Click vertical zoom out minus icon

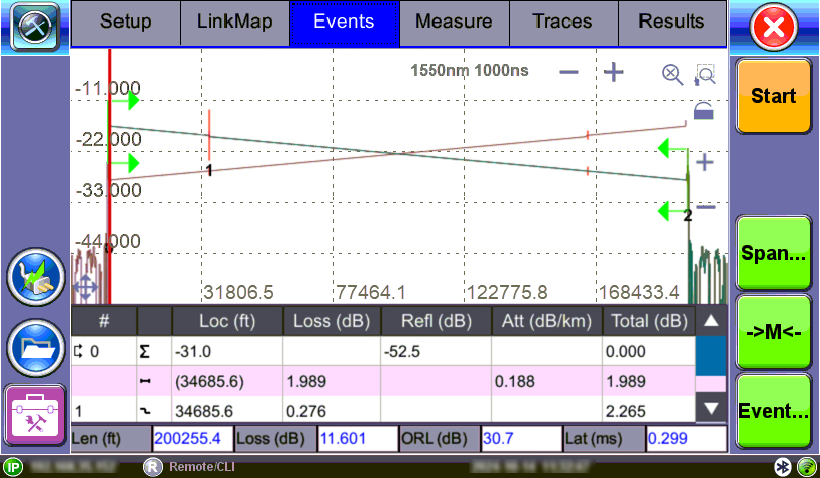coord(705,206)
